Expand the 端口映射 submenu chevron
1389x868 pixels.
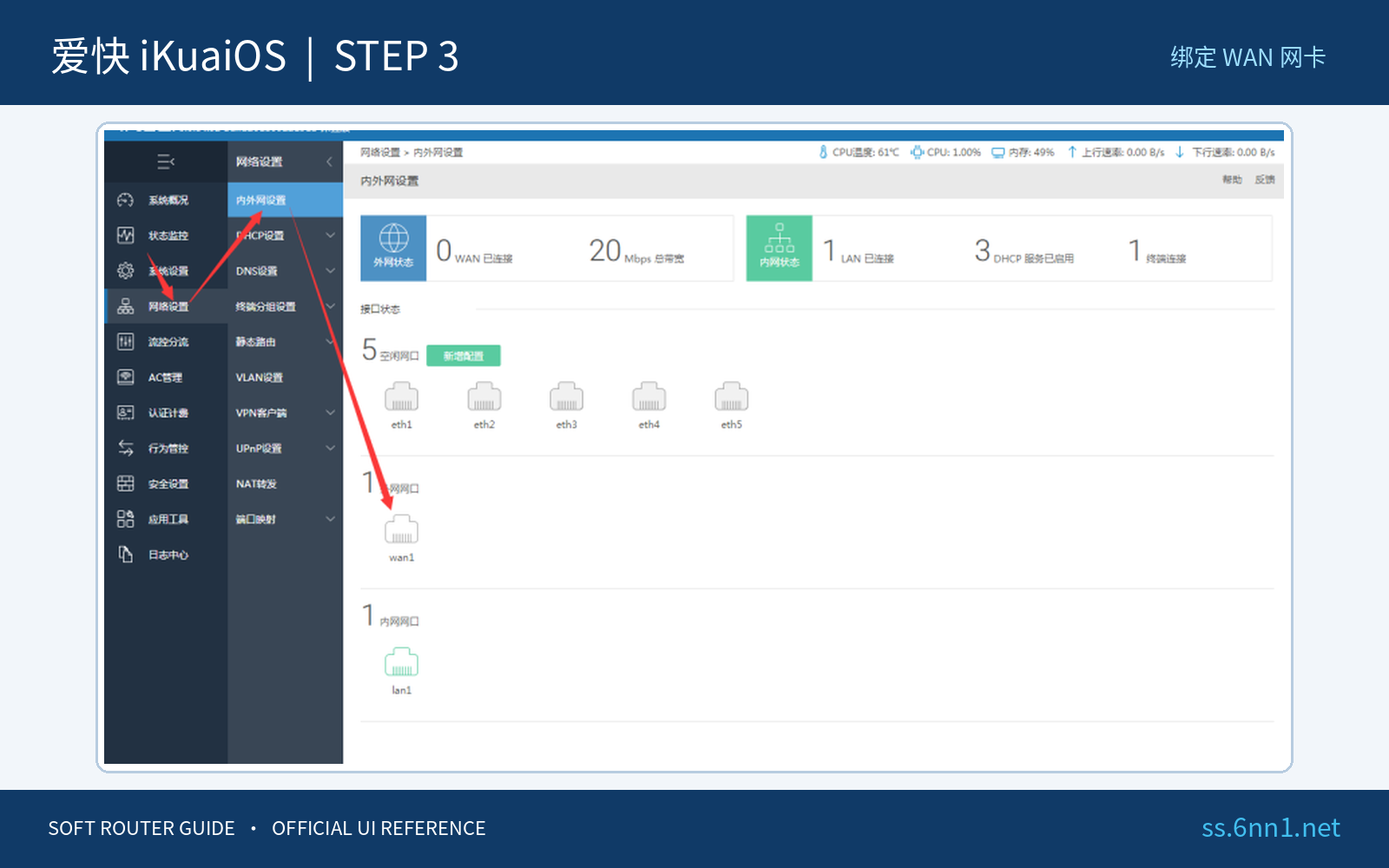(330, 519)
